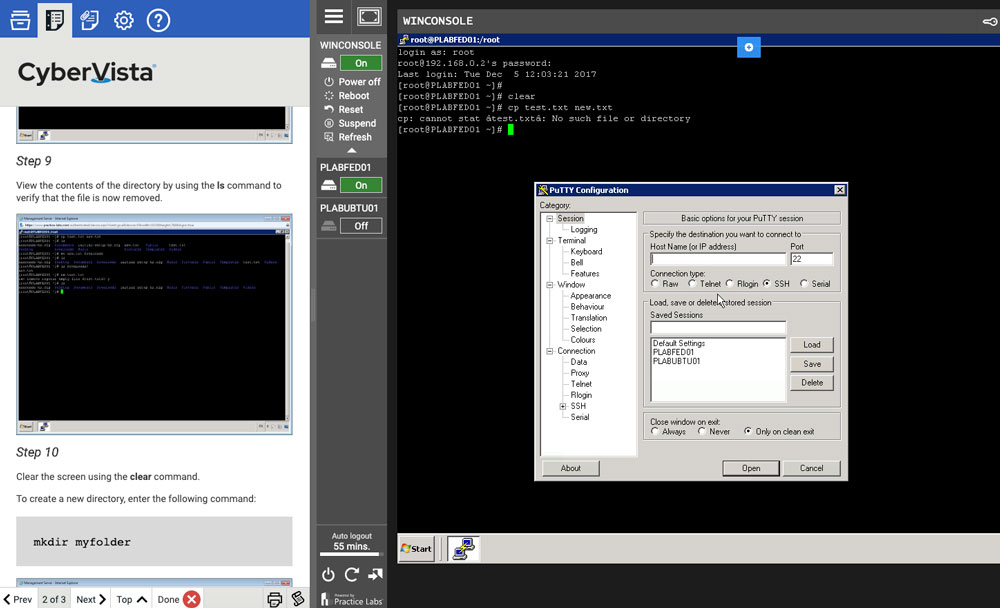The image size is (1000, 608).
Task: Click the reload lab circular arrow icon
Action: tap(351, 574)
